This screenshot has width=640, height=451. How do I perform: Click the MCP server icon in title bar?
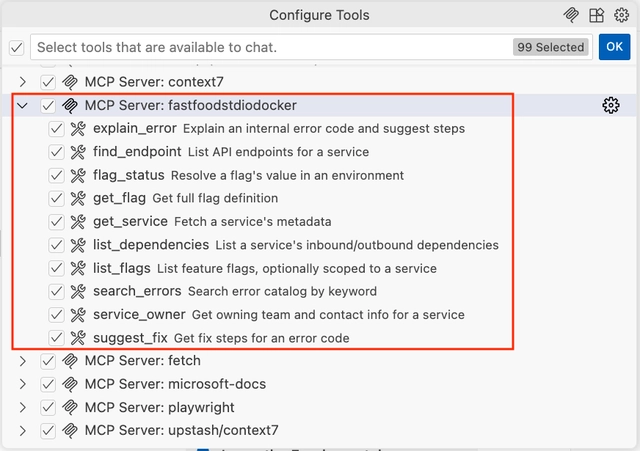click(x=571, y=15)
